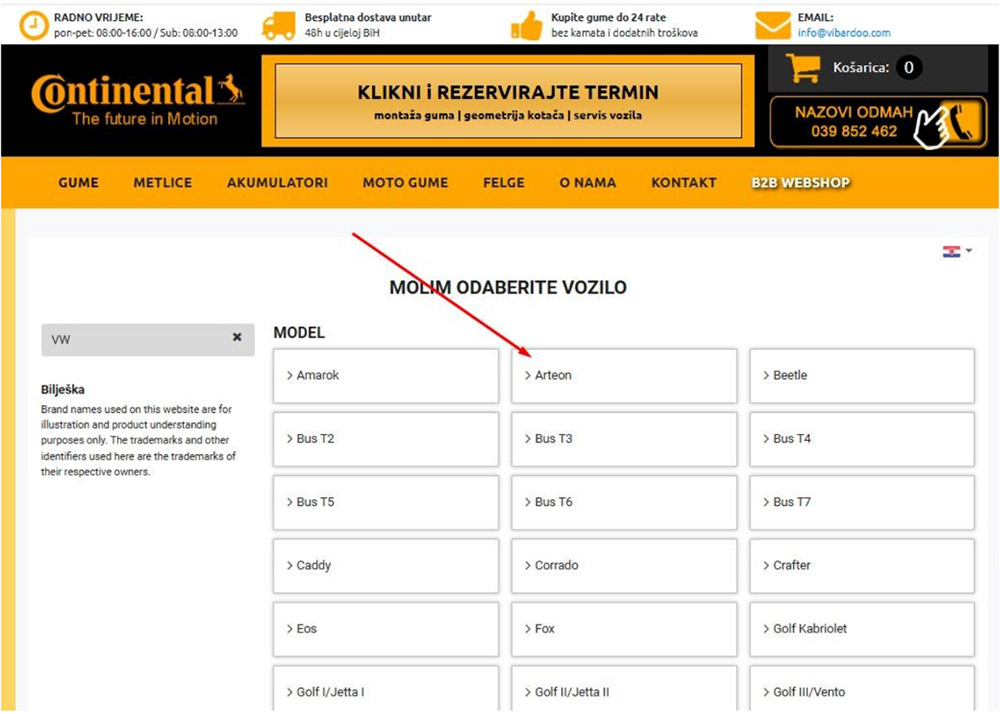
Task: Choose the Golf I/Jetta I model
Action: [386, 688]
